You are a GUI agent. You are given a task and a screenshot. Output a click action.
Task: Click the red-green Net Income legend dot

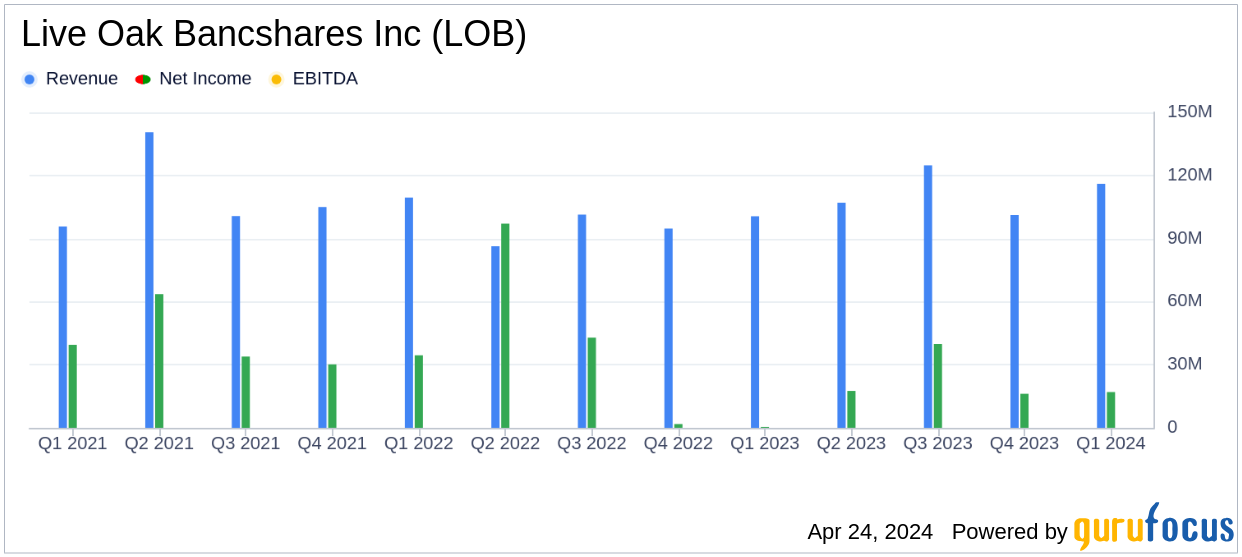(143, 79)
